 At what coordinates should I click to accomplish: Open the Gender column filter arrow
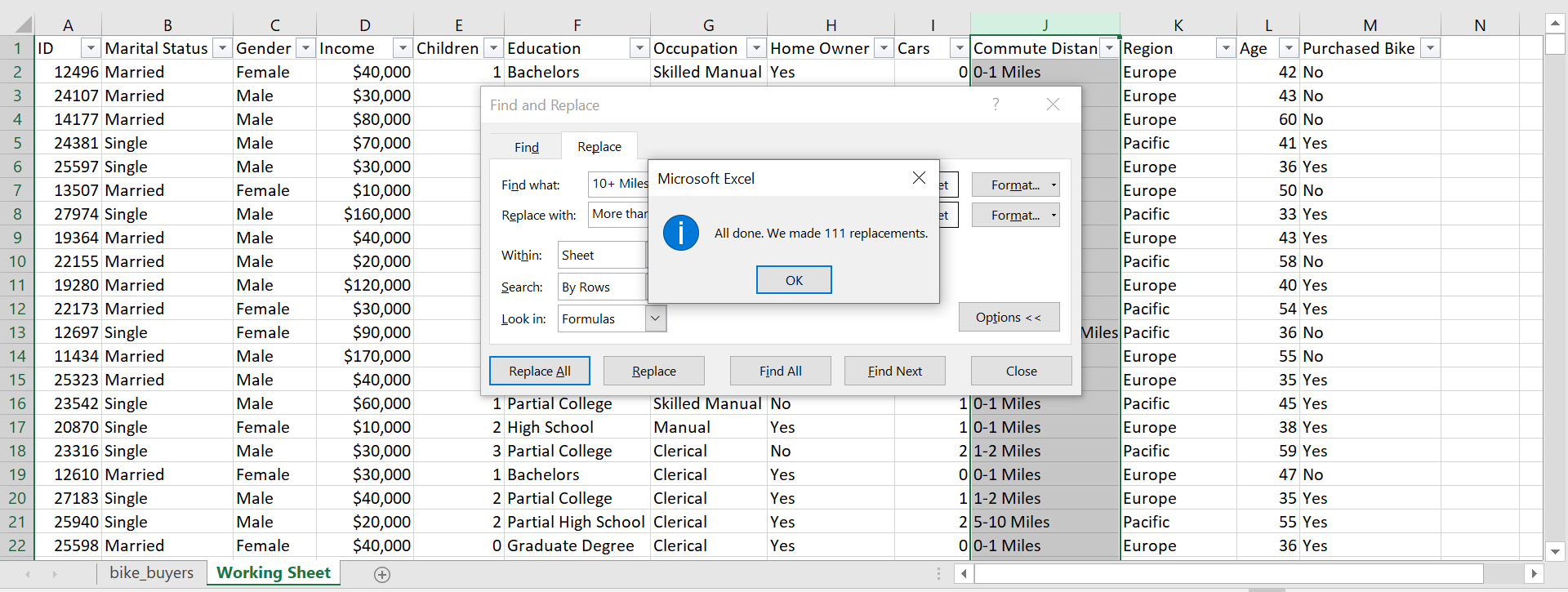coord(305,49)
